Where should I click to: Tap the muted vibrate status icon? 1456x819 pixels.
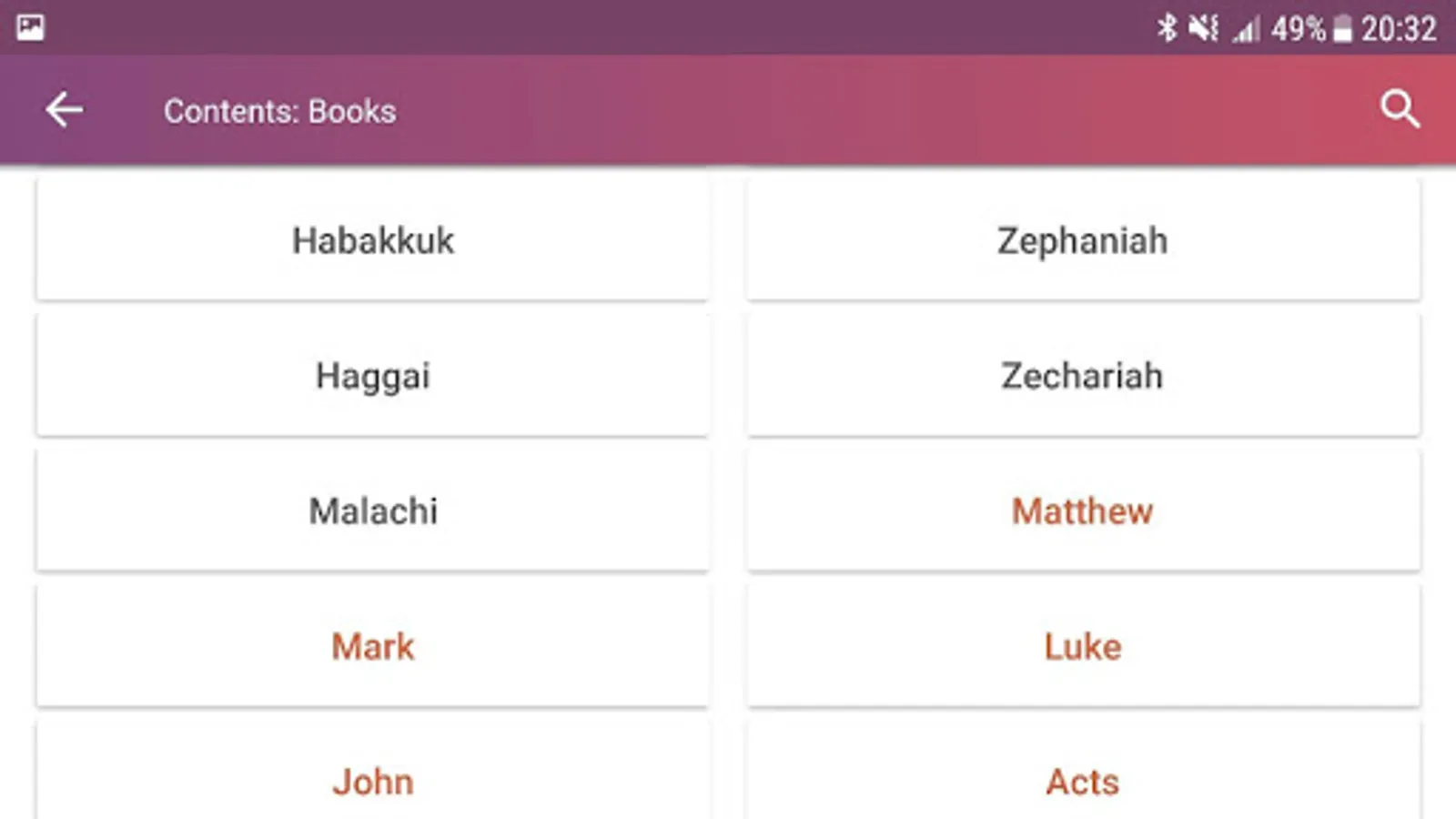[x=1203, y=28]
